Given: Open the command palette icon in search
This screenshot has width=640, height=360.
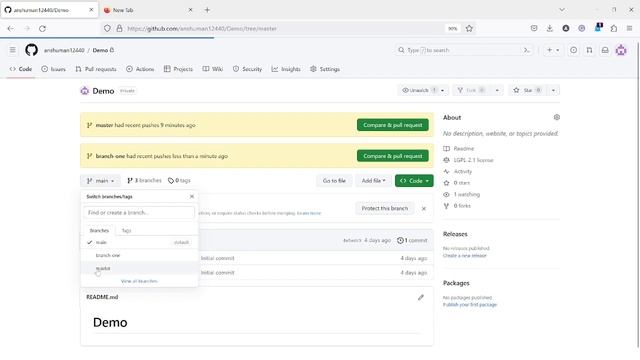Looking at the screenshot, I should point(527,50).
